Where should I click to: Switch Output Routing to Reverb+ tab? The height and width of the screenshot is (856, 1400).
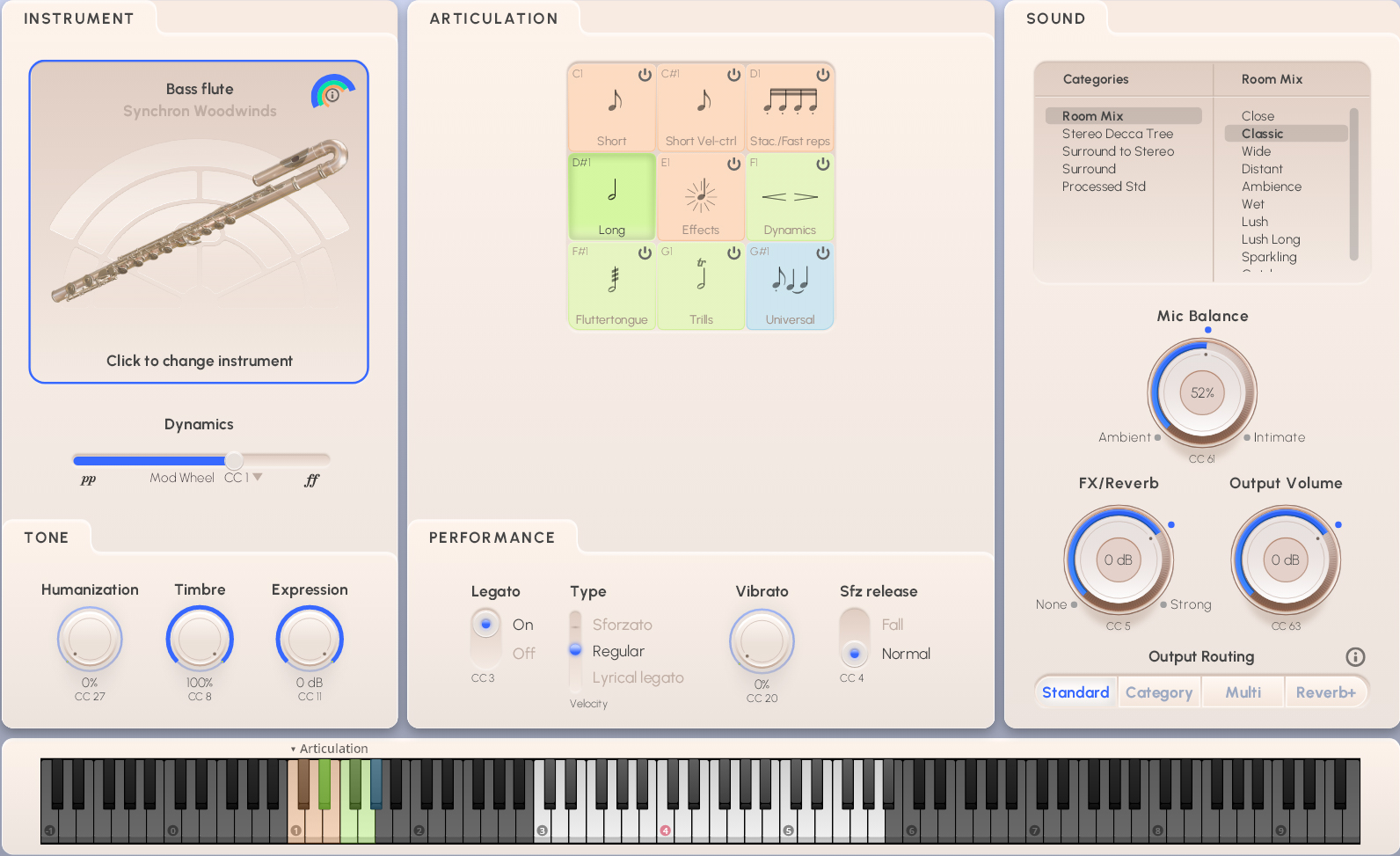click(x=1325, y=692)
